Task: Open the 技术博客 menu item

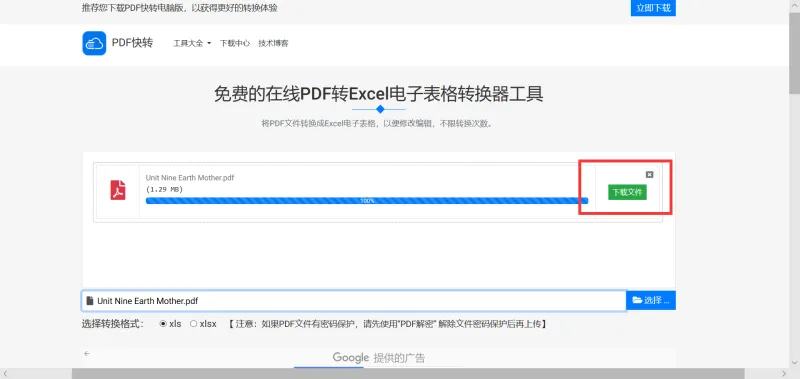Action: coord(273,43)
